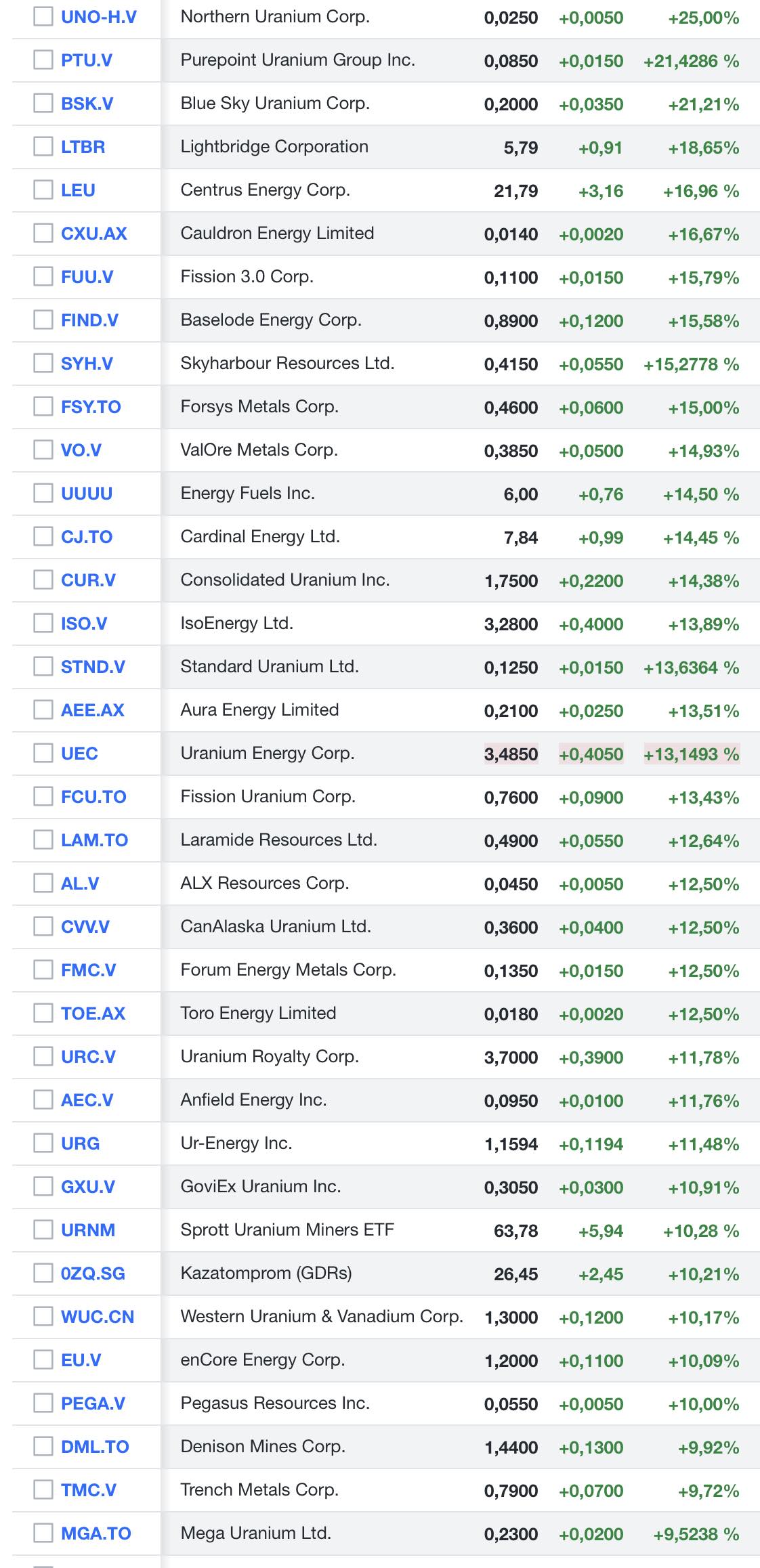Viewport: 760px width, 1568px height.
Task: Open the LTBR symbol page
Action: pos(83,148)
